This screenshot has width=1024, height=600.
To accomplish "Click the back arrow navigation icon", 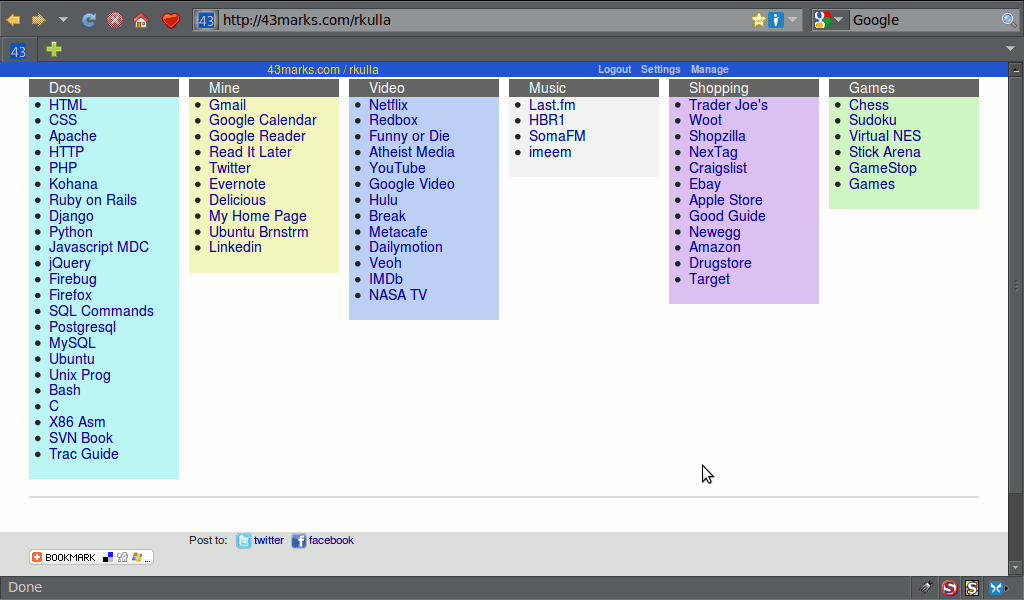I will [13, 20].
